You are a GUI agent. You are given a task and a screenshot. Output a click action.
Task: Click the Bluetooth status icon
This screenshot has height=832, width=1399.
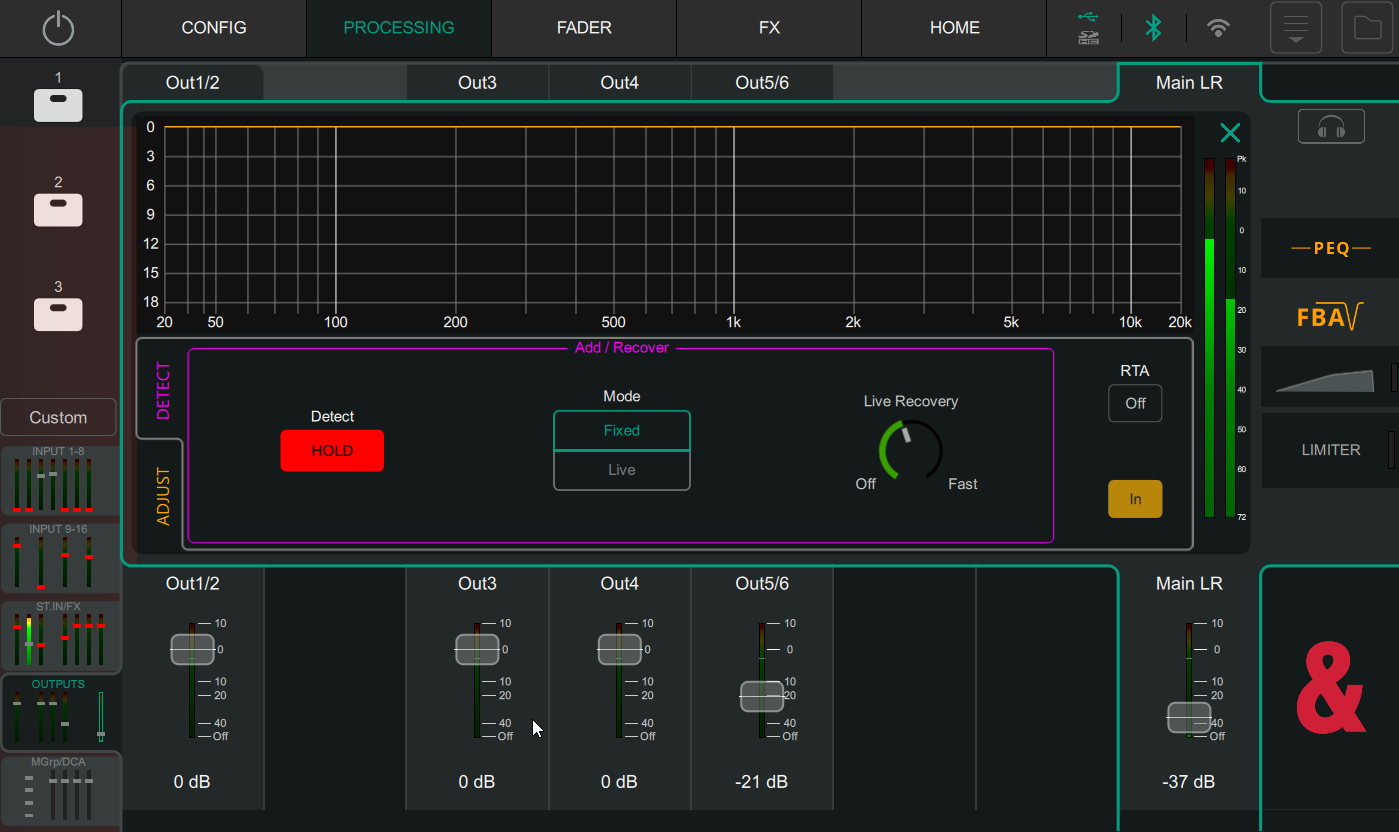point(1153,28)
